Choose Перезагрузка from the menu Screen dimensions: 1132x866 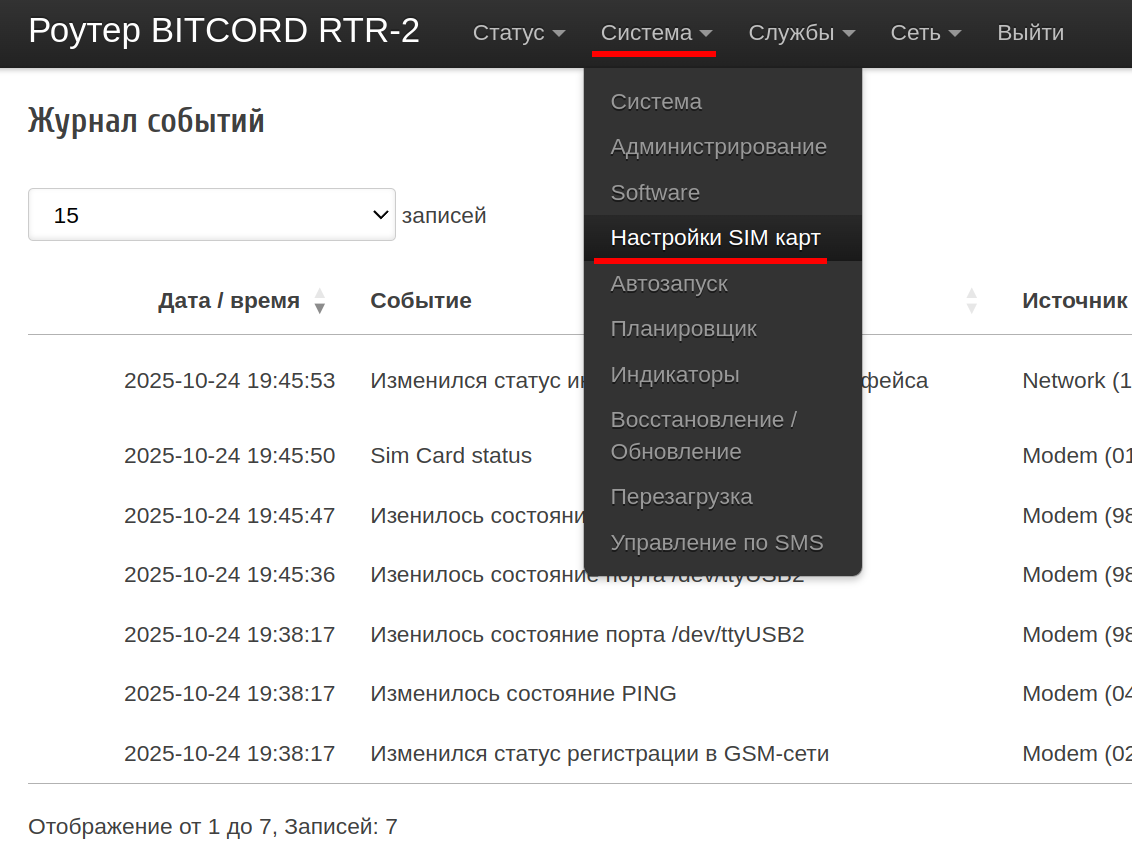coord(681,497)
